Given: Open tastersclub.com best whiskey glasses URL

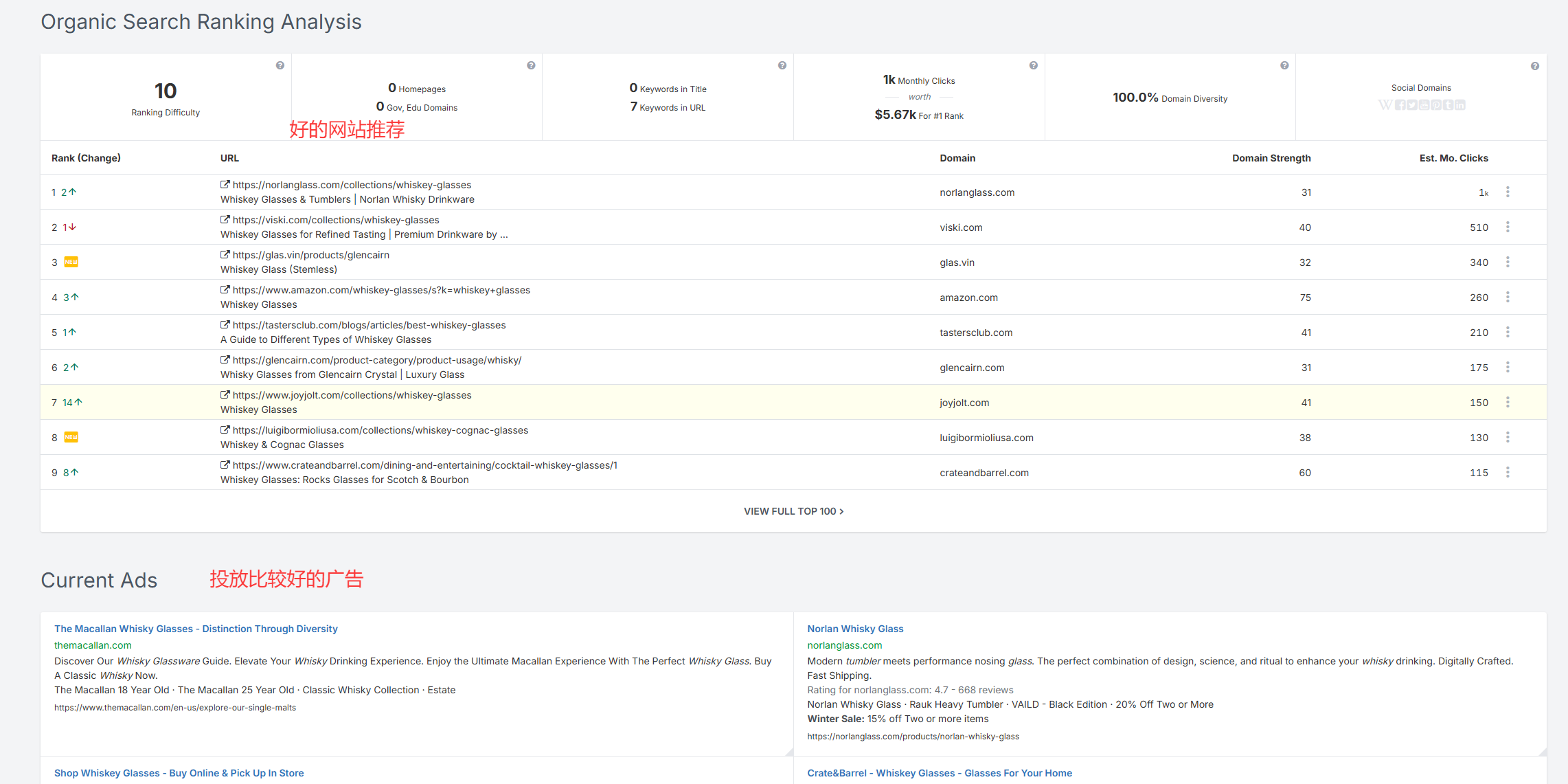Looking at the screenshot, I should click(369, 325).
